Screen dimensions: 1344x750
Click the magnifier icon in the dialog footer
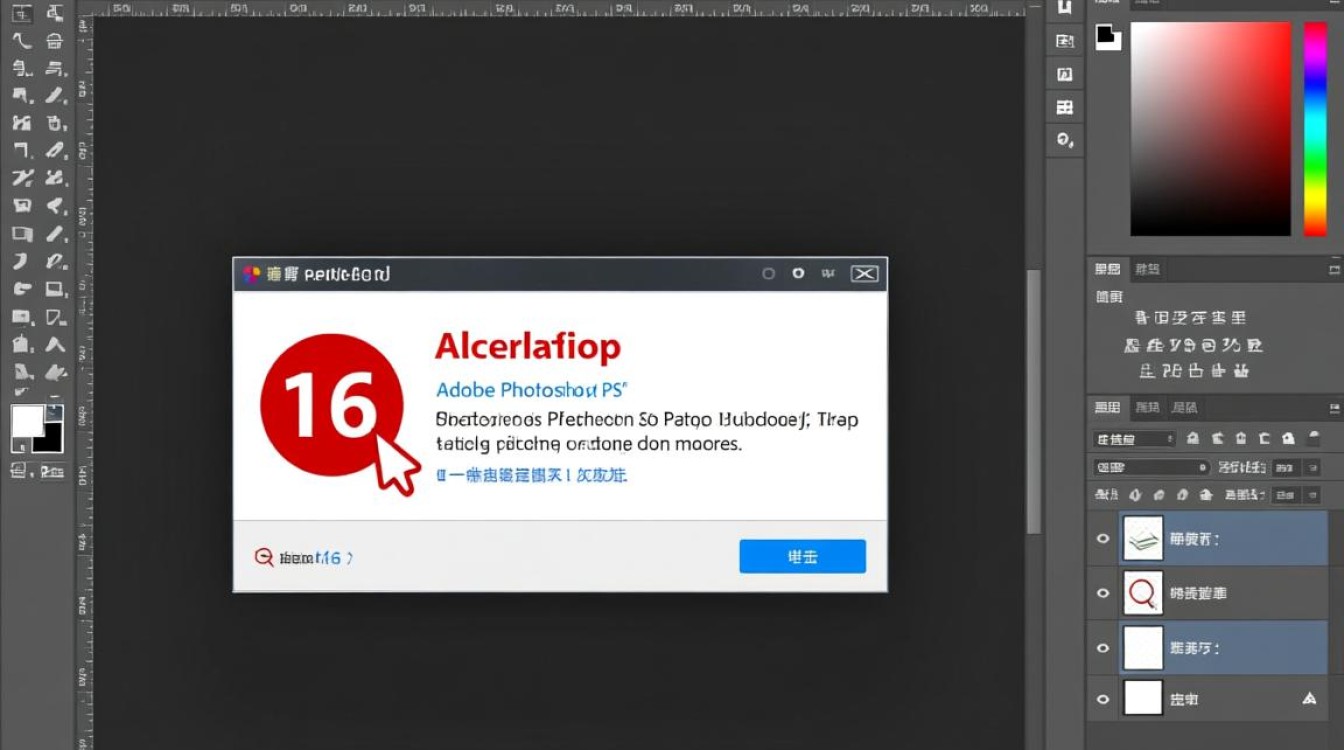tap(264, 558)
